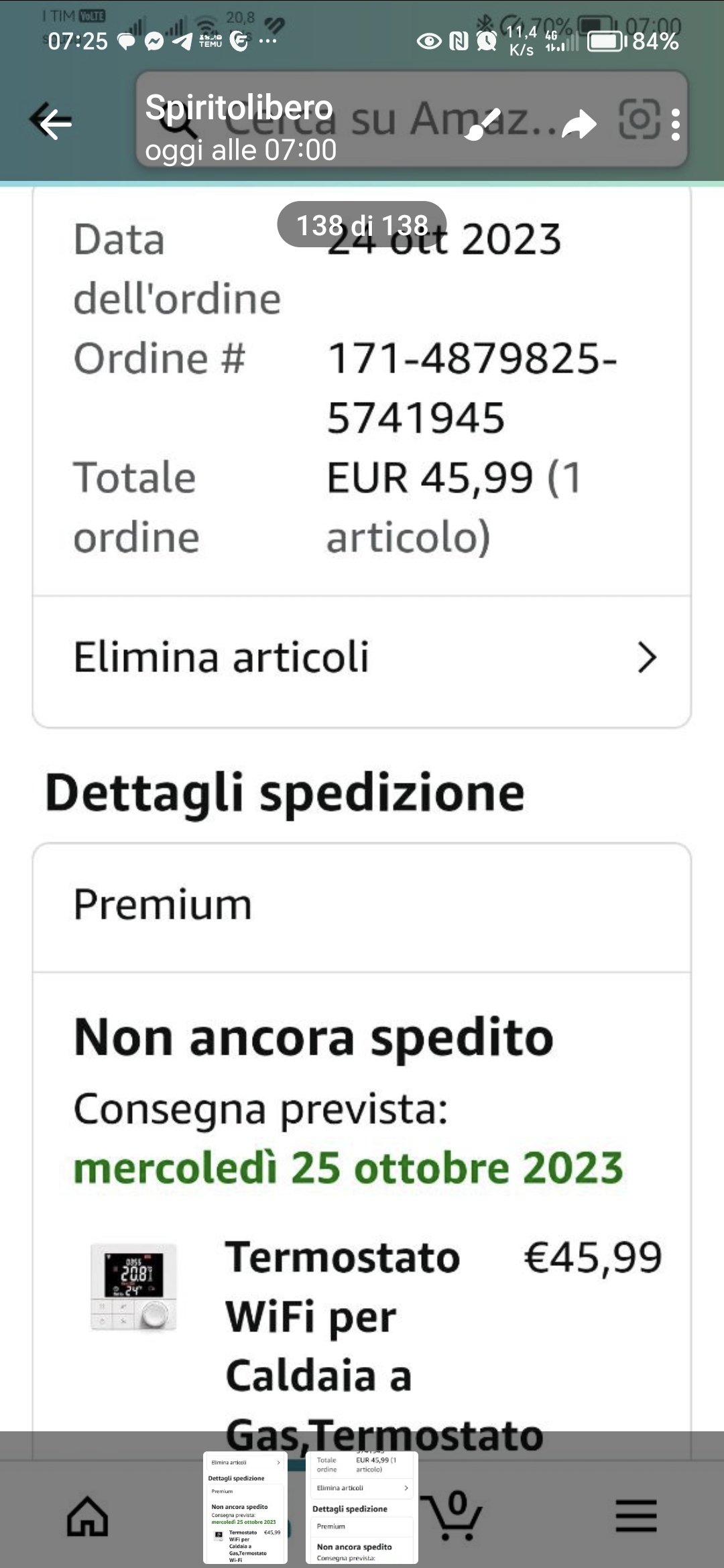
Task: Select the second thumbnail in bottom strip
Action: (362, 1508)
